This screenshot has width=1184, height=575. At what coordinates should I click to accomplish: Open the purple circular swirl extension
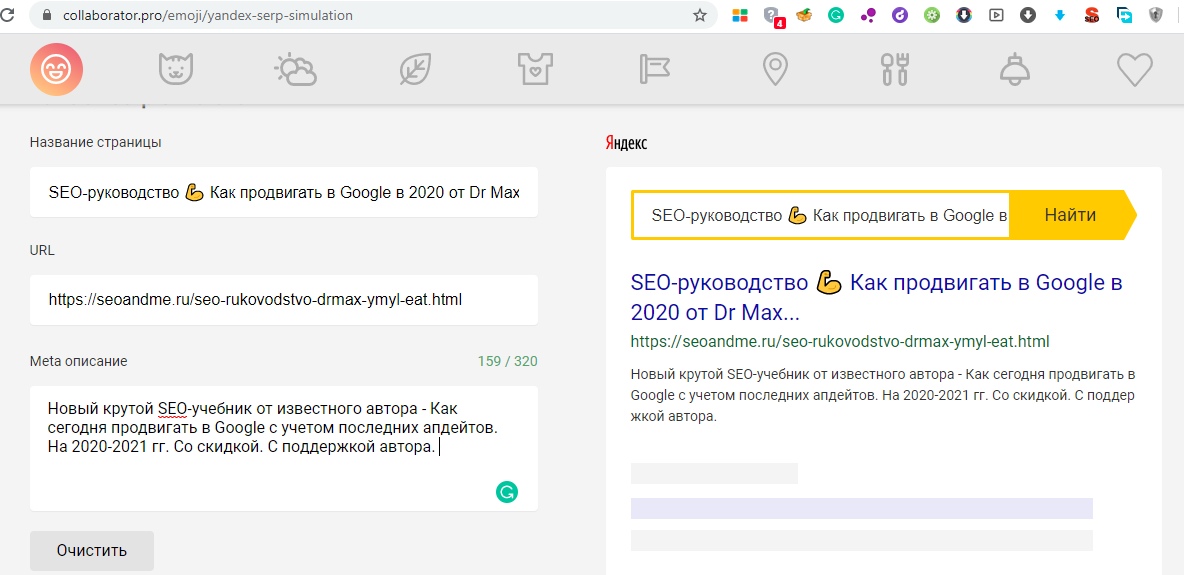tap(899, 15)
